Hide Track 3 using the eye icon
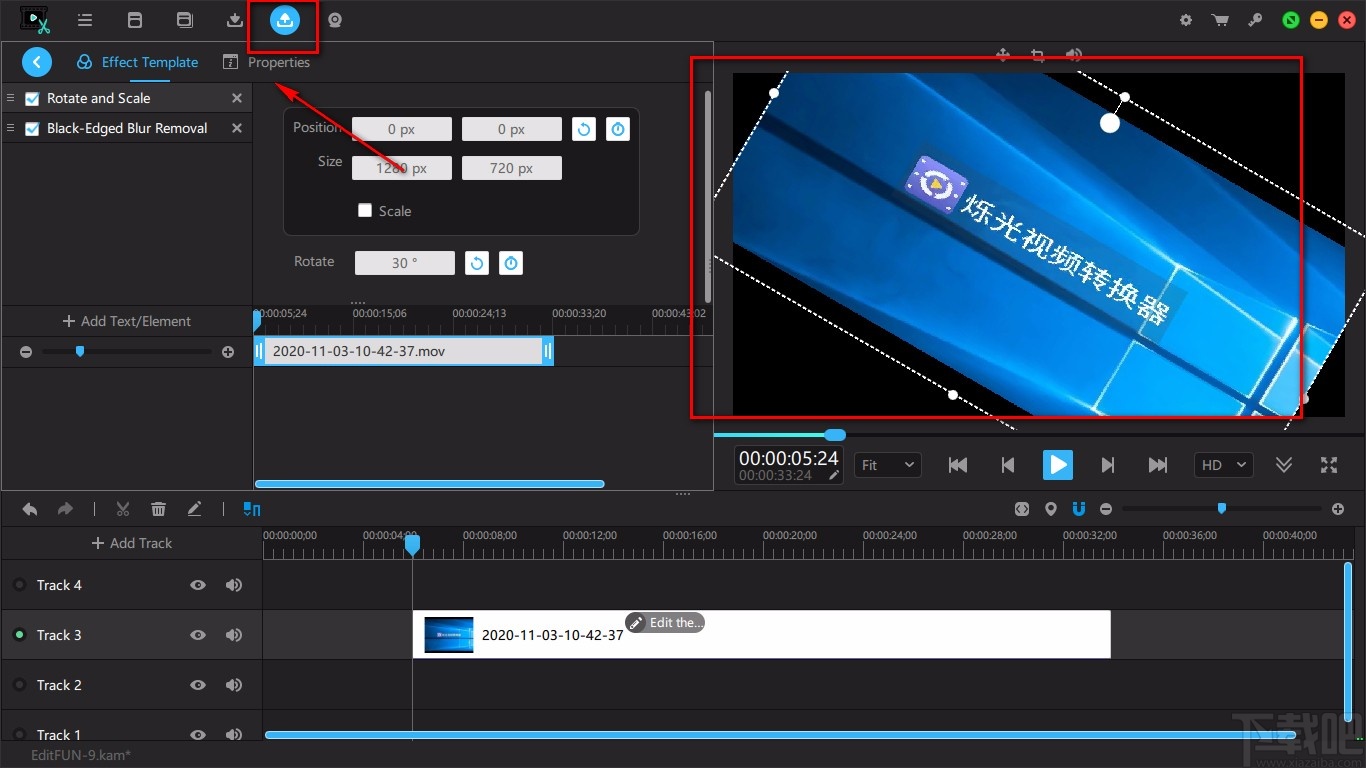Image resolution: width=1366 pixels, height=768 pixels. [x=198, y=635]
